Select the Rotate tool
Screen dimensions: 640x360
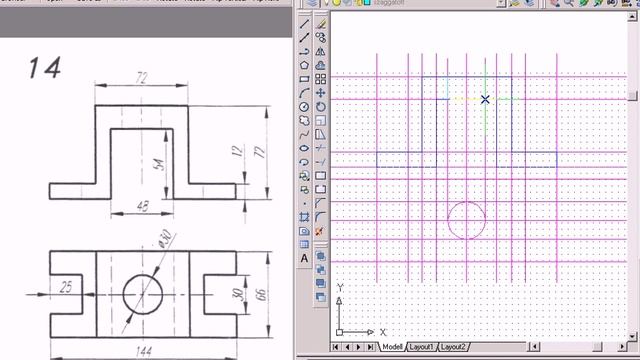click(x=321, y=107)
